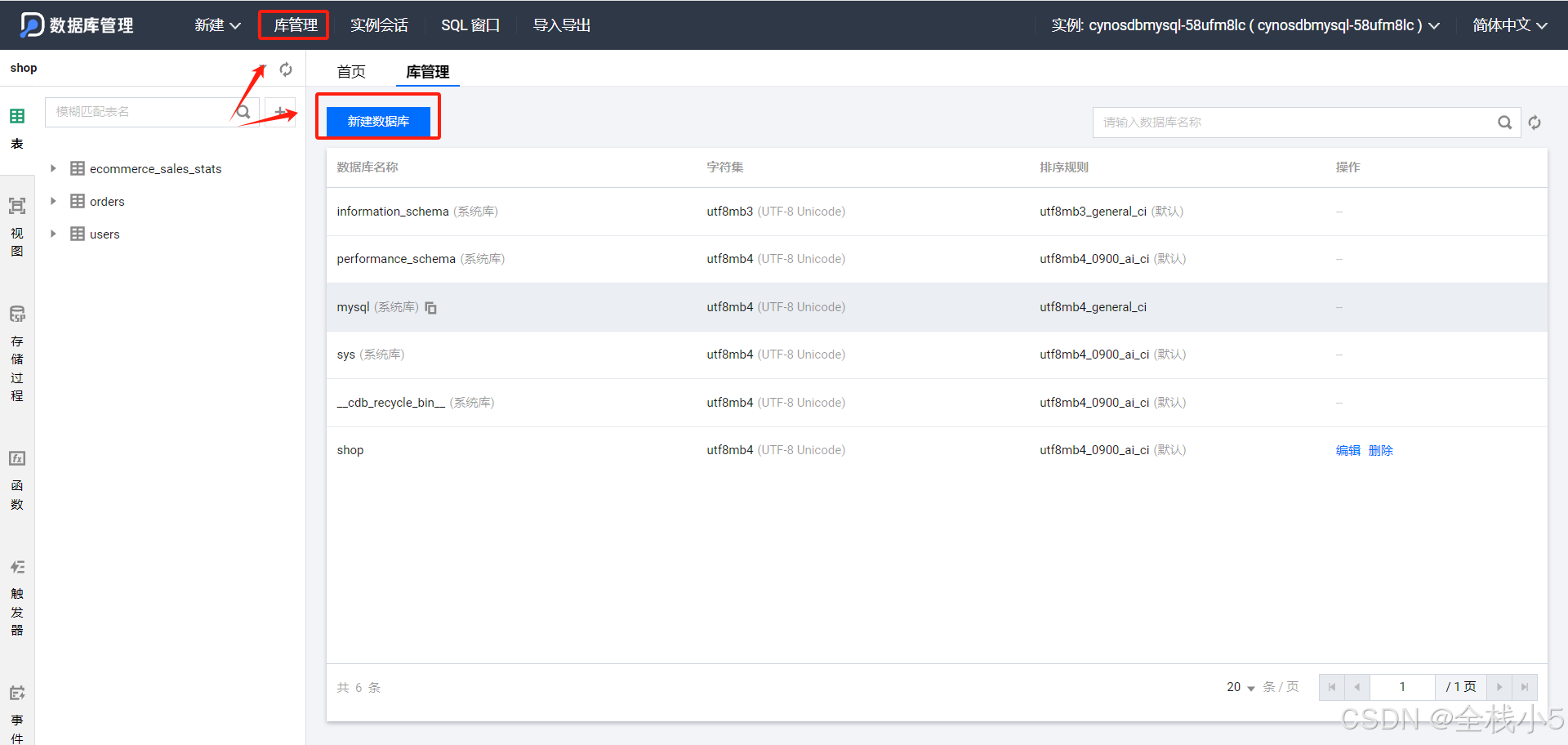Select the 库管理 content tab
The height and width of the screenshot is (745, 1568).
point(428,72)
